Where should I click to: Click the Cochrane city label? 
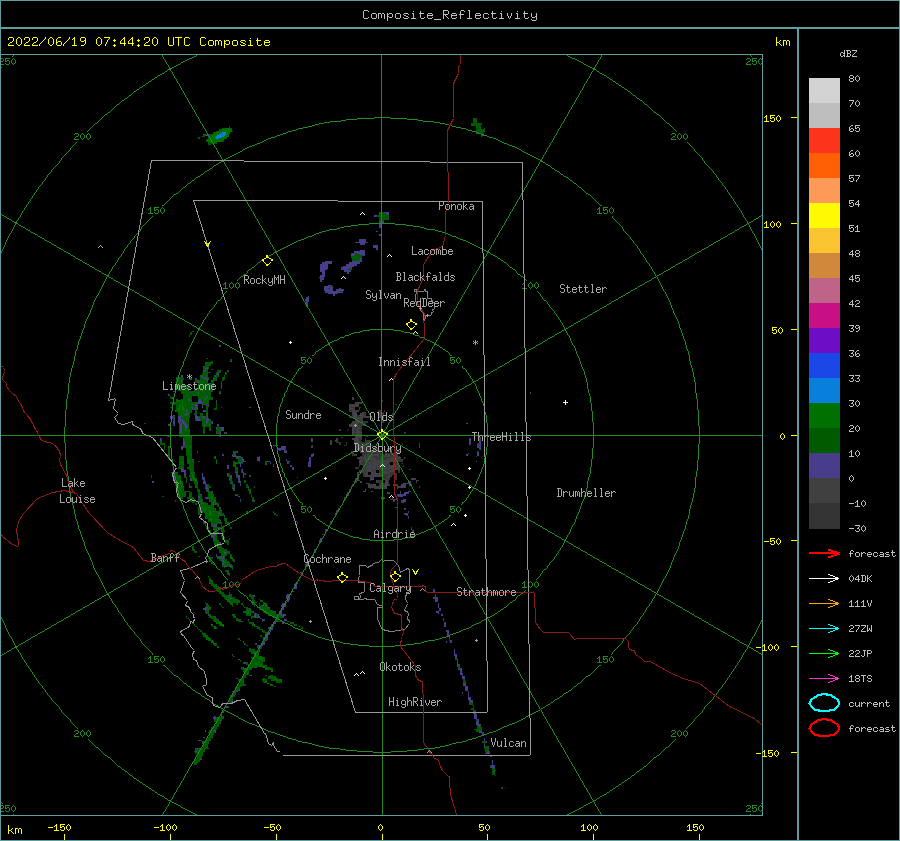point(327,559)
